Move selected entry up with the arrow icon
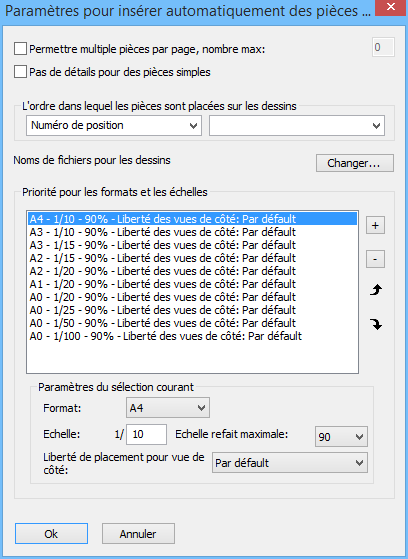The width and height of the screenshot is (408, 559). (x=376, y=290)
